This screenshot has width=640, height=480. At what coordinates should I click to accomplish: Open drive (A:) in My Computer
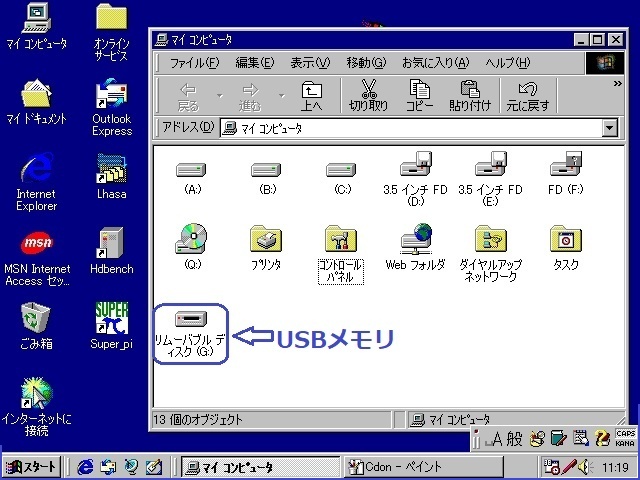click(191, 169)
